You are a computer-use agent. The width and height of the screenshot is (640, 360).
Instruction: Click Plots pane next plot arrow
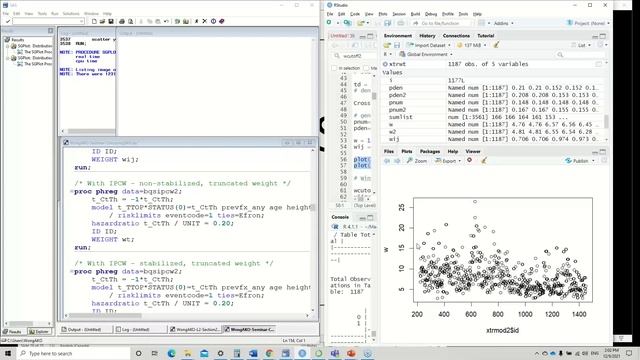[397, 161]
